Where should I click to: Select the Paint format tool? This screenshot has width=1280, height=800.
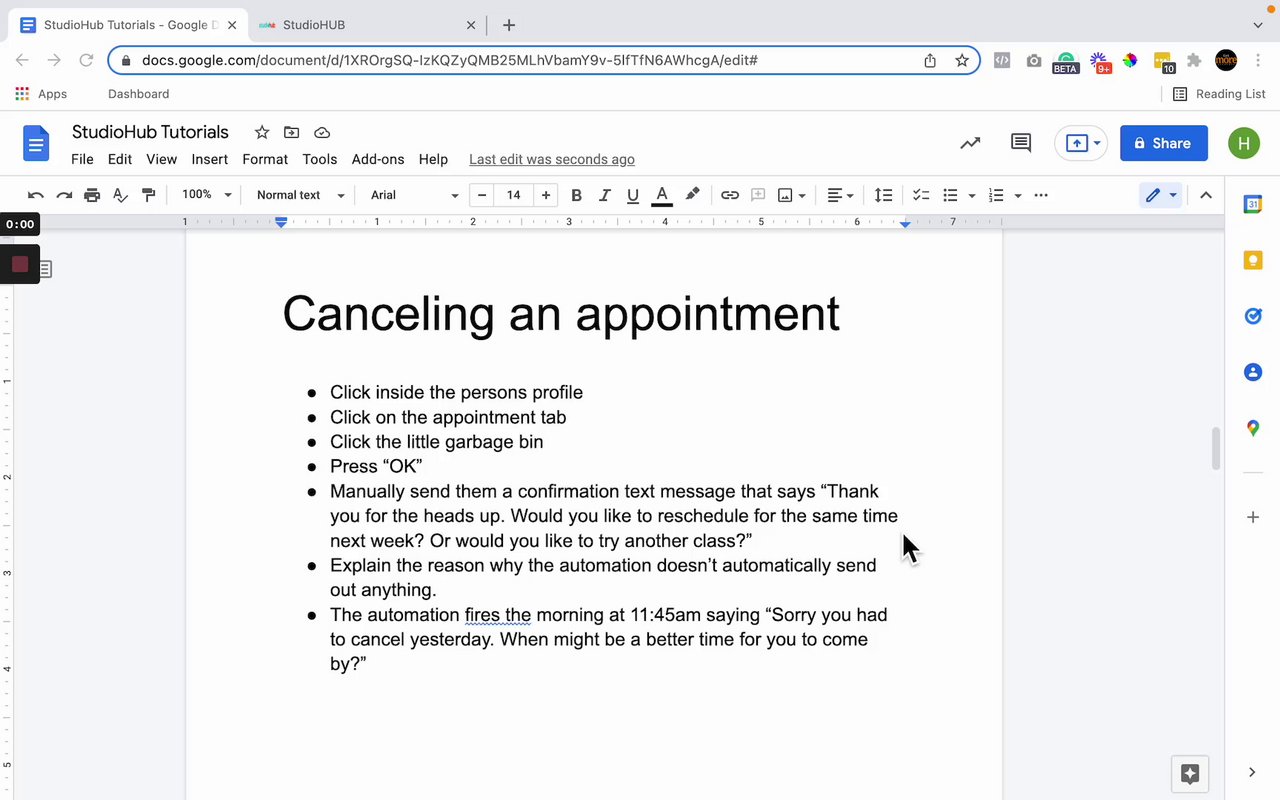tap(148, 195)
